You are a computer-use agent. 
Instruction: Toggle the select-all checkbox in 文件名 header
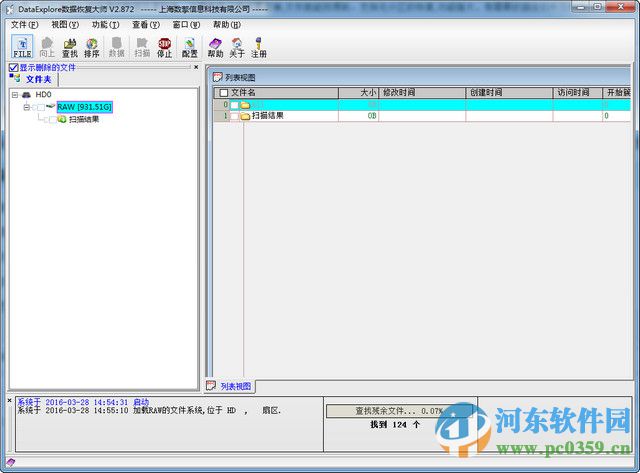point(224,93)
